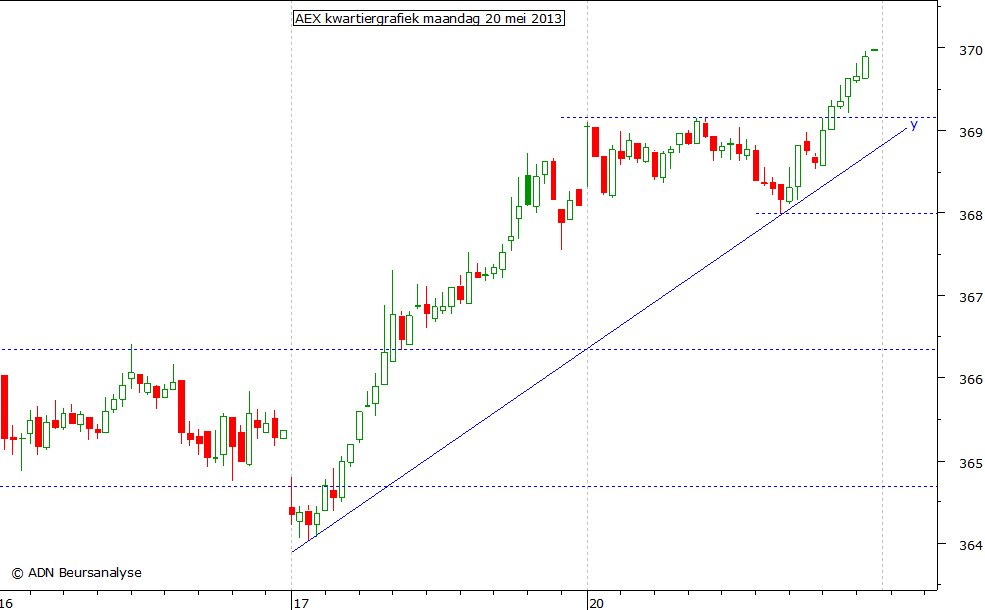Select the chart title AEX kwartiergrafiek maandag 20 mei 2013
This screenshot has height=610, width=985.
tap(428, 18)
